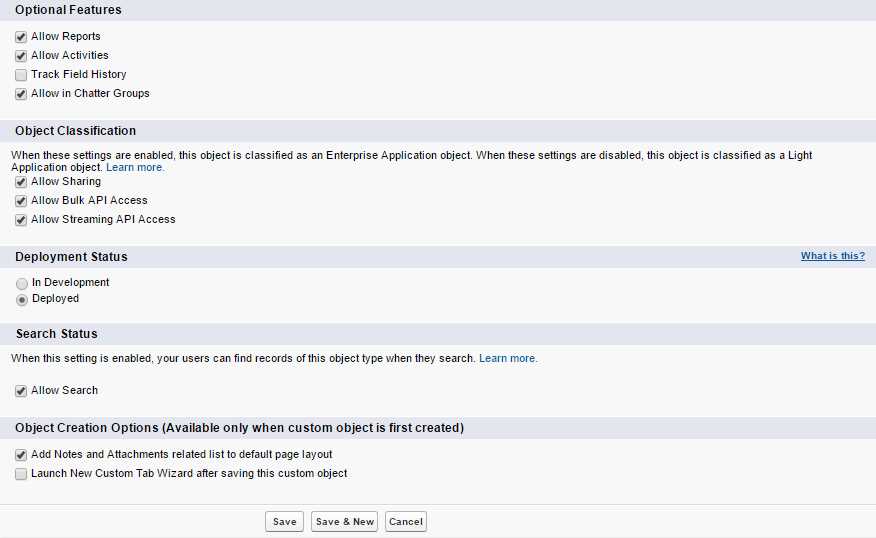Click the Allow in Chatter Groups label
Viewport: 876px width, 538px height.
tap(91, 93)
